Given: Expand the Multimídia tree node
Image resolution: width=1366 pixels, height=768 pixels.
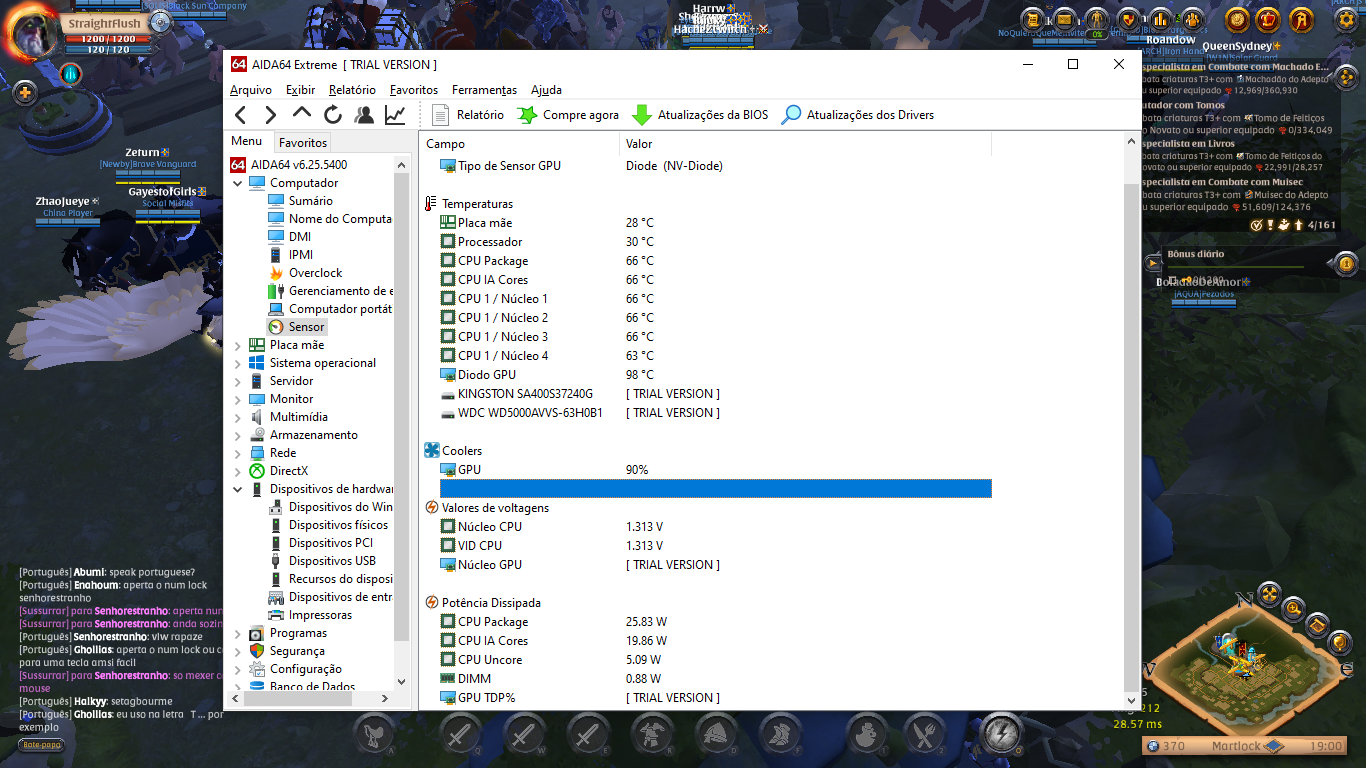Looking at the screenshot, I should click(x=238, y=417).
